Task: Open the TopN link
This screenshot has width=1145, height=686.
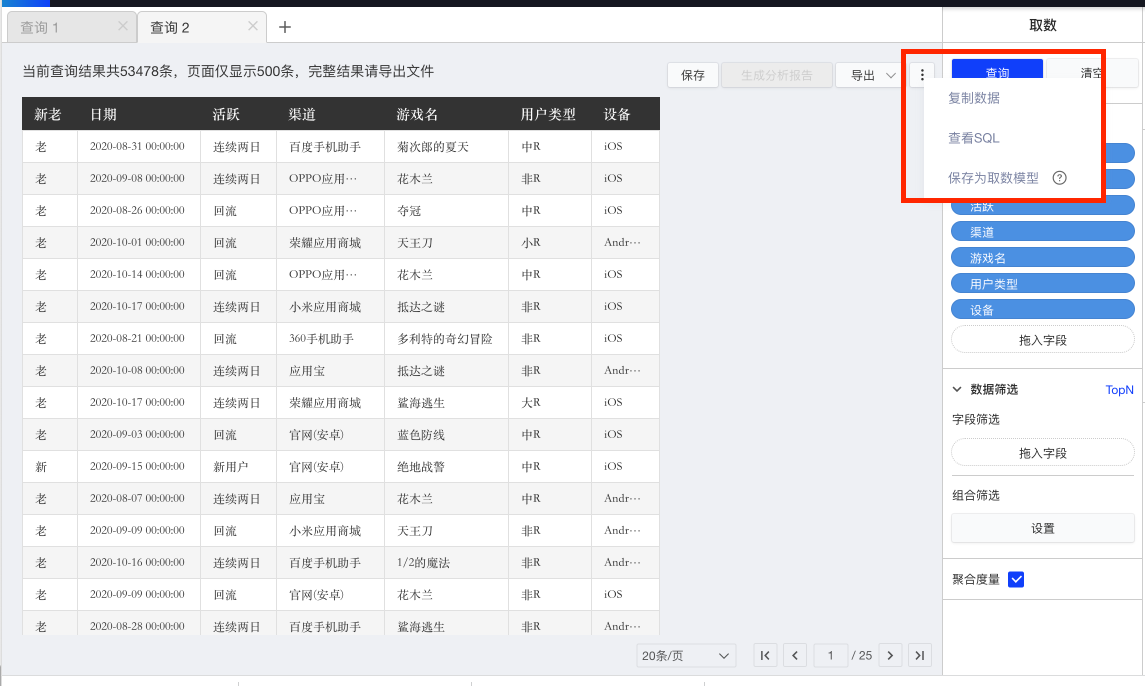Action: (x=1119, y=389)
